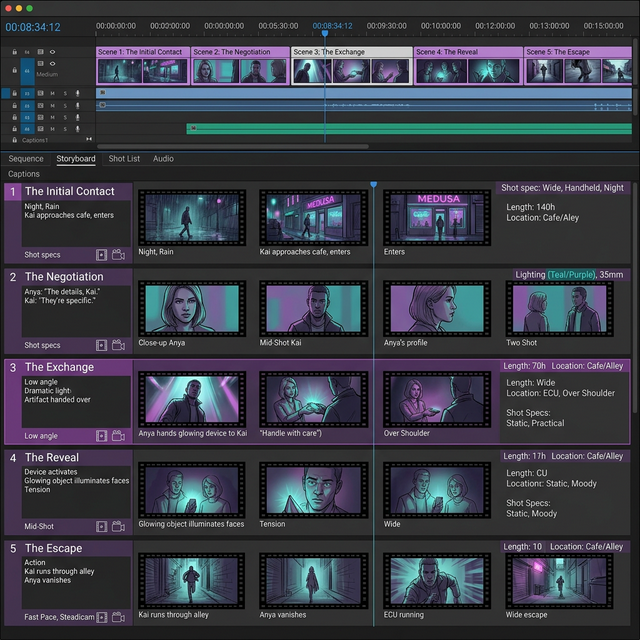Viewport: 640px width, 640px height.
Task: Expand the Captions1 track using its arrows icon
Action: (x=89, y=140)
